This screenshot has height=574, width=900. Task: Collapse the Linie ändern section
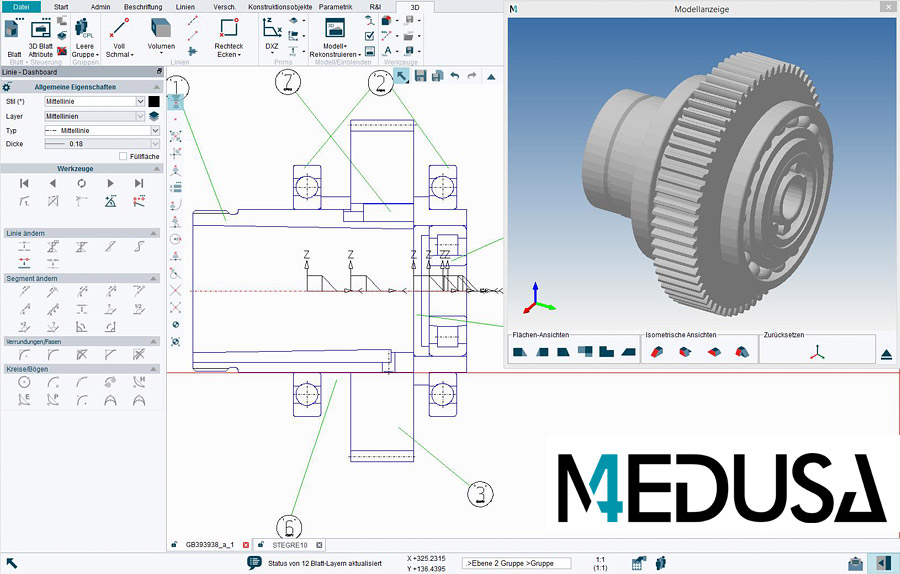pos(154,233)
